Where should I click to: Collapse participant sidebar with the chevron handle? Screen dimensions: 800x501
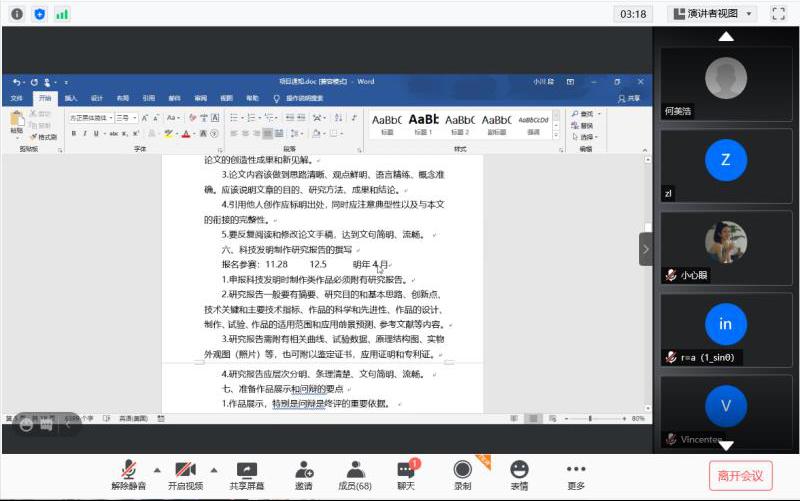pyautogui.click(x=645, y=249)
